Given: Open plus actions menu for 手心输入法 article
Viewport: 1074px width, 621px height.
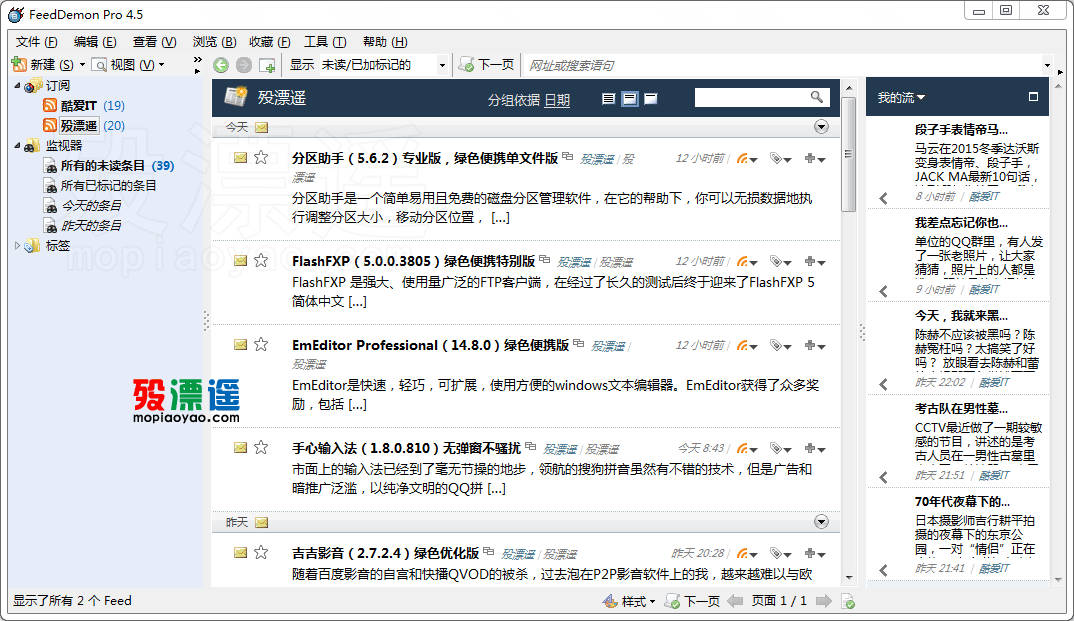Looking at the screenshot, I should click(815, 448).
